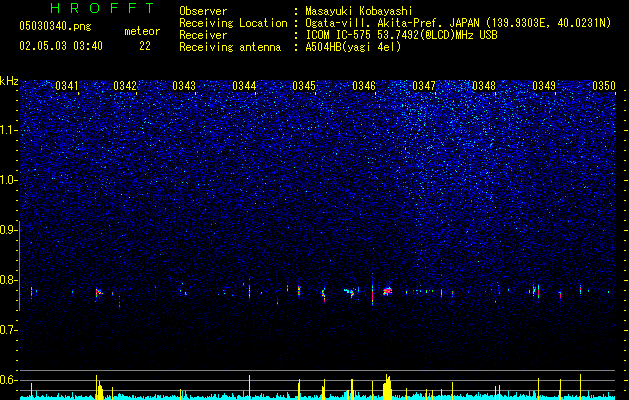Click the 0343 time marker
This screenshot has width=629, height=400.
(184, 86)
